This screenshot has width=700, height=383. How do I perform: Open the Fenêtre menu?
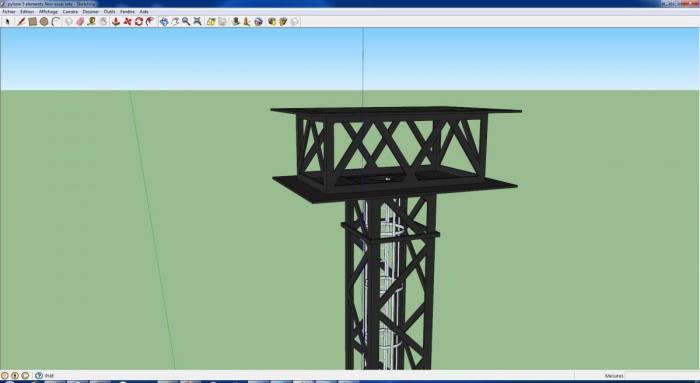[127, 12]
